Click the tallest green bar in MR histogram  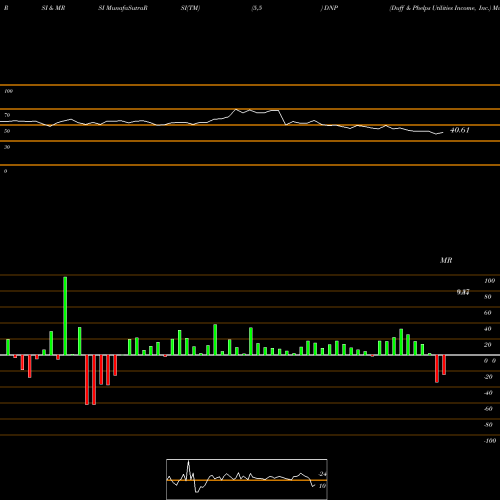(65, 316)
